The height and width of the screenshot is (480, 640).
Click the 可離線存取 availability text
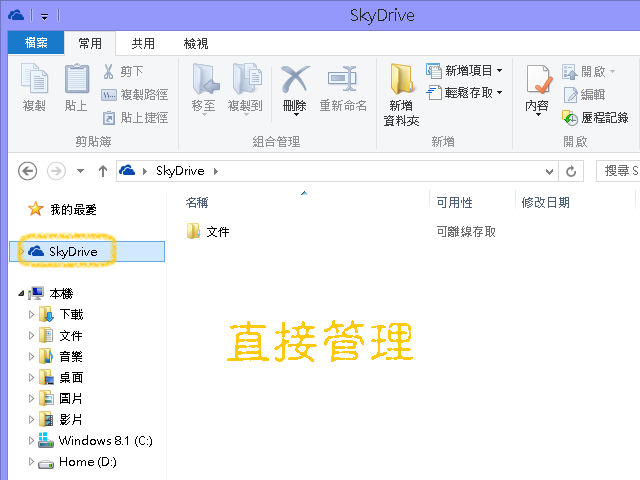click(466, 232)
